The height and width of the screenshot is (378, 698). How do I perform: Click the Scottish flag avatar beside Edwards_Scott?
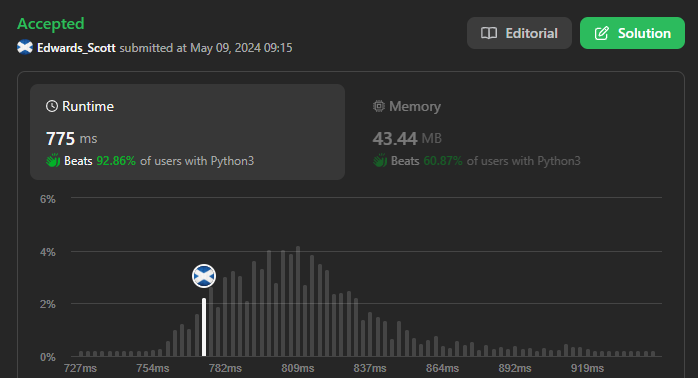(x=25, y=47)
